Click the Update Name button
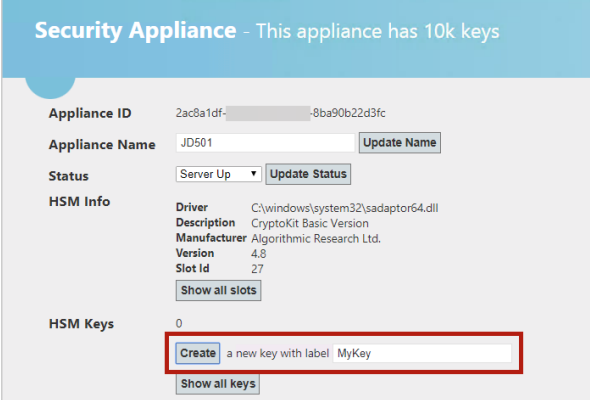This screenshot has height=400, width=590. pyautogui.click(x=400, y=143)
